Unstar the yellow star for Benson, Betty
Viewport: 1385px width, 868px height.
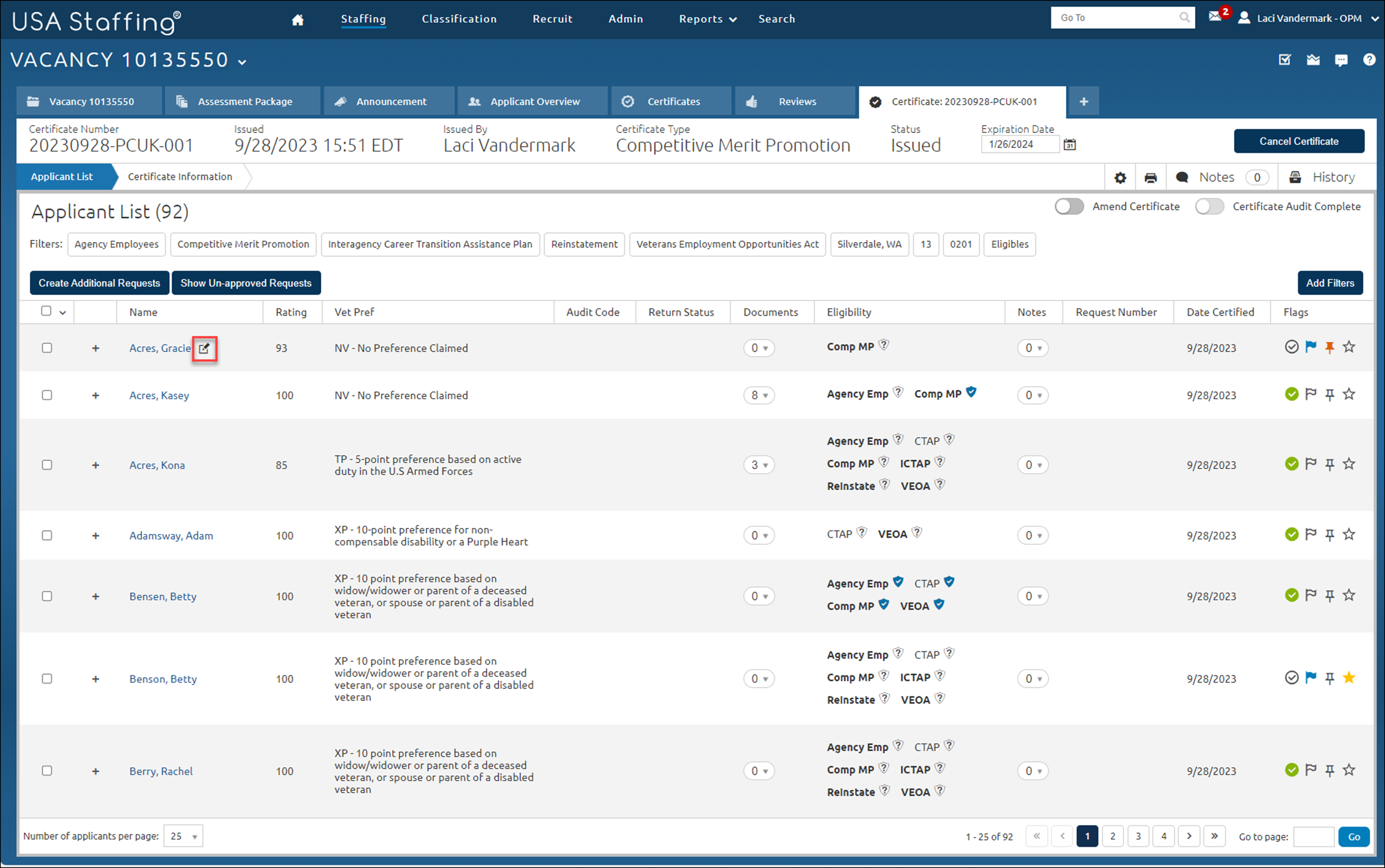coord(1349,678)
